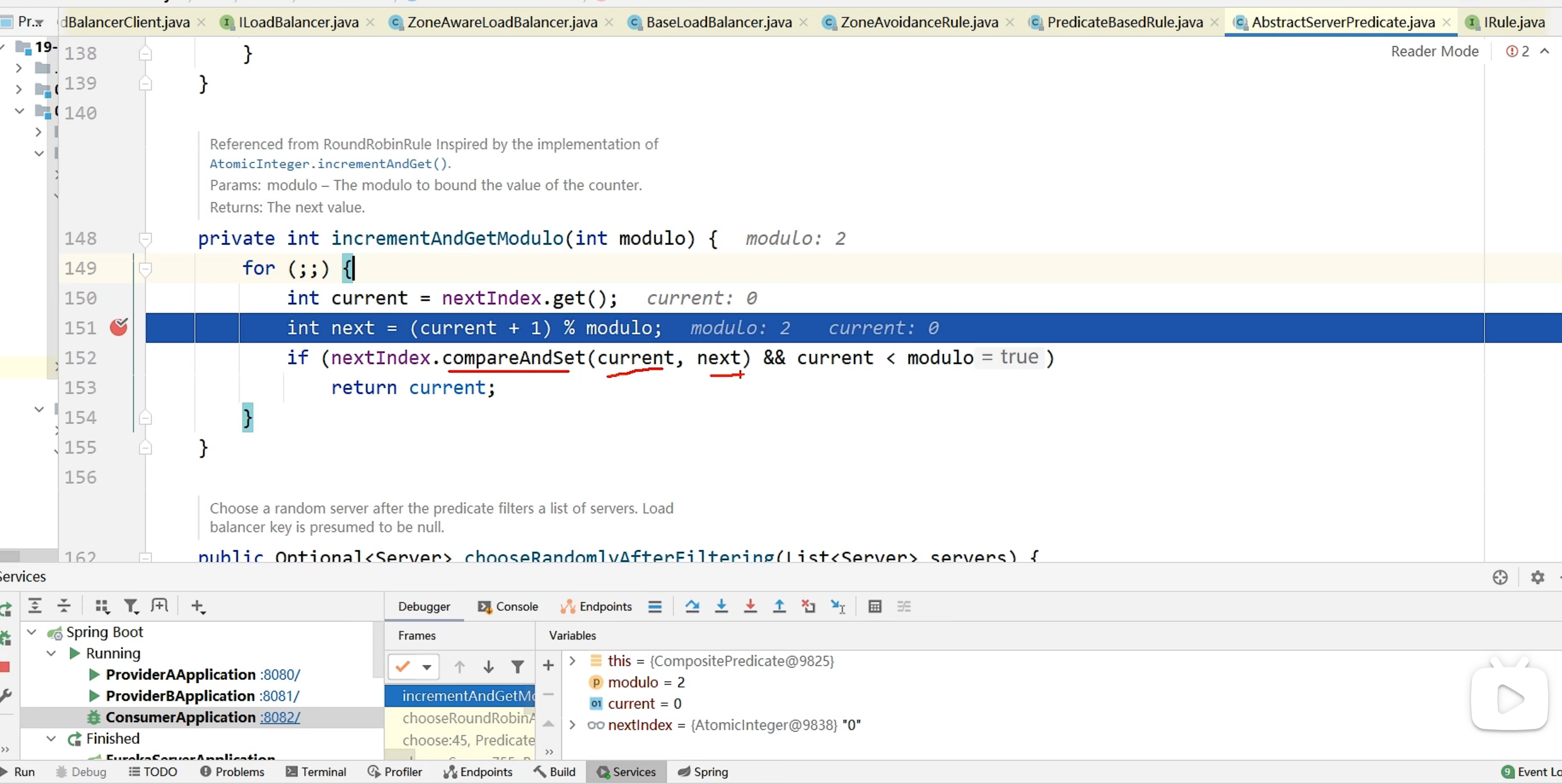Open the Endpoints tab in debugger
The width and height of the screenshot is (1562, 784).
[596, 607]
